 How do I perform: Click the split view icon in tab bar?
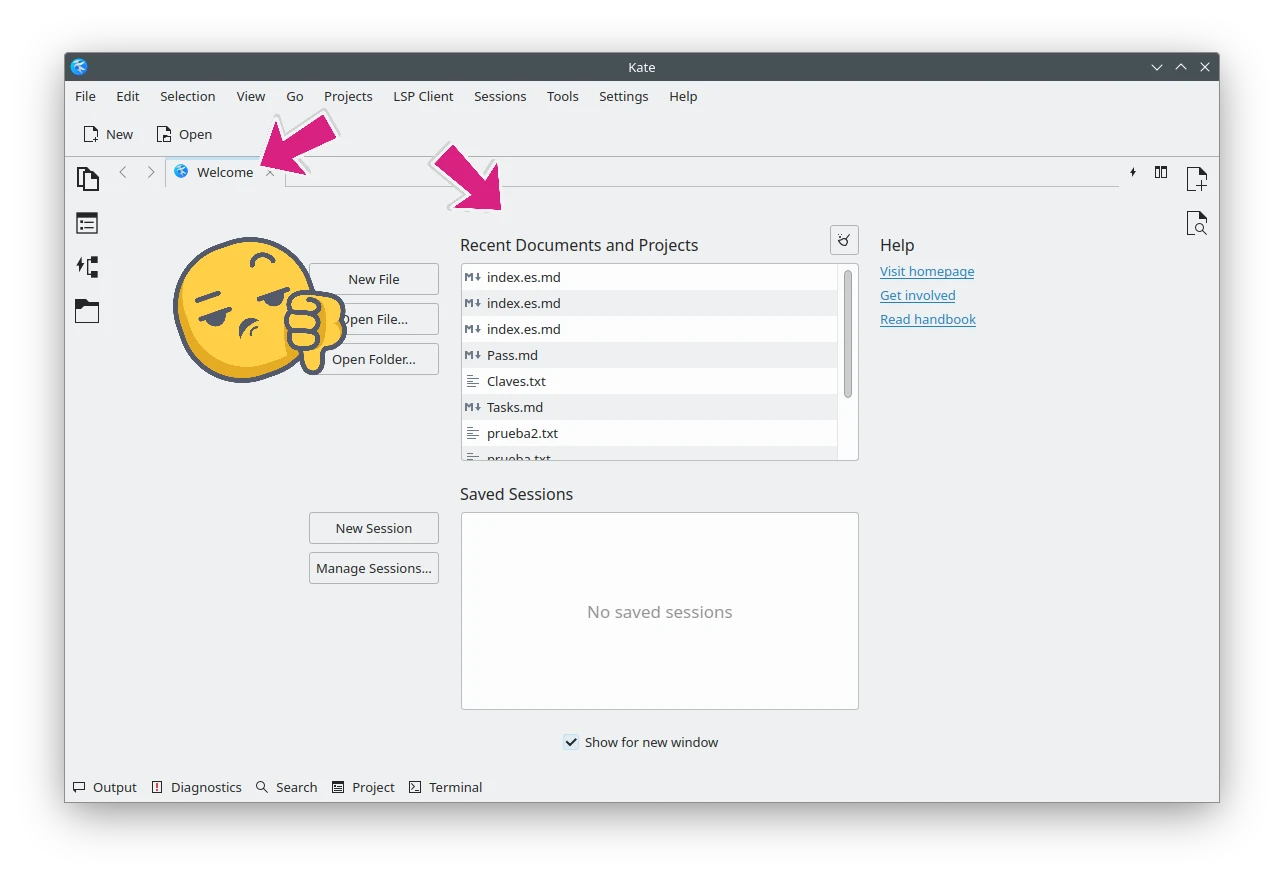[1161, 172]
